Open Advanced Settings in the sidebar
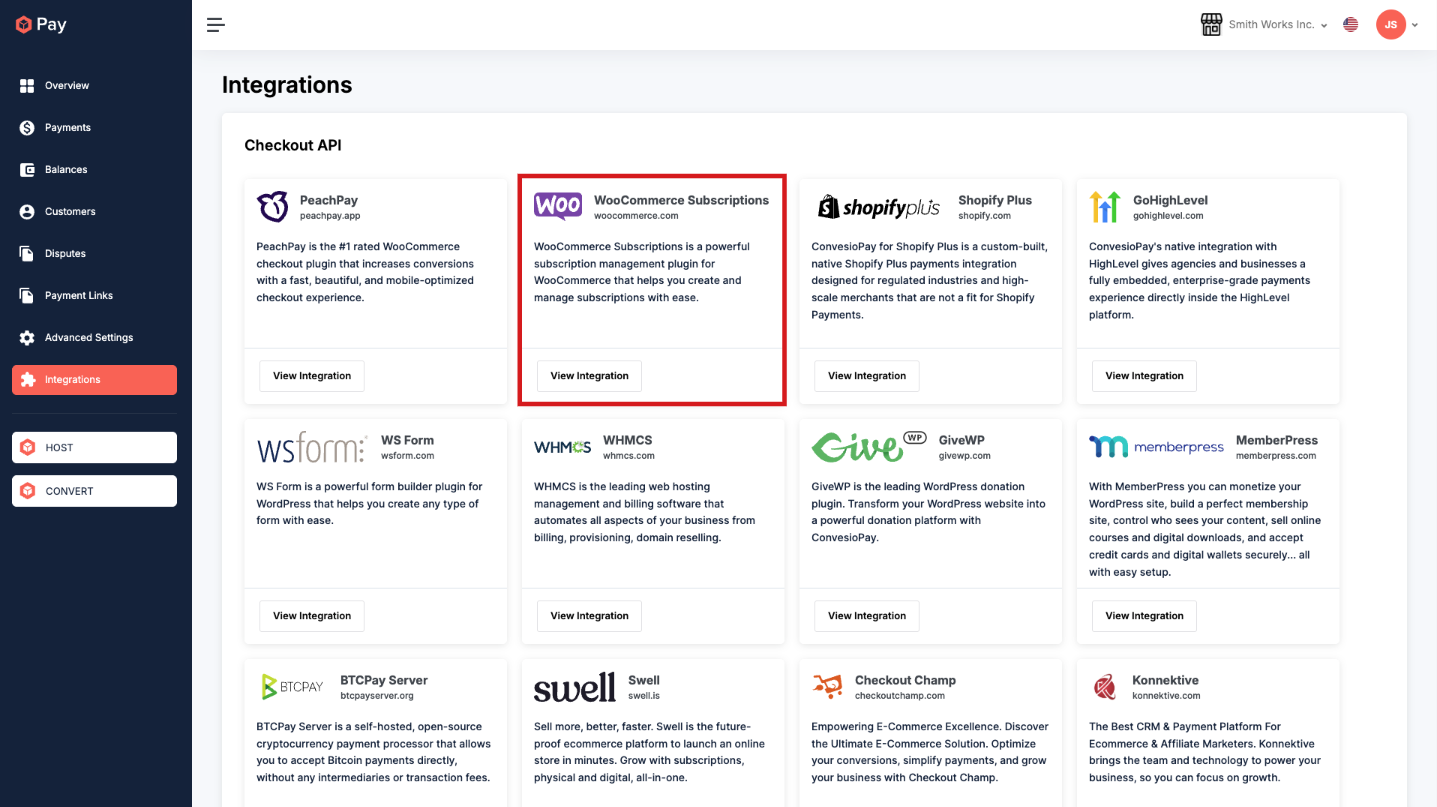Screen dimensions: 1437x807 (94, 338)
